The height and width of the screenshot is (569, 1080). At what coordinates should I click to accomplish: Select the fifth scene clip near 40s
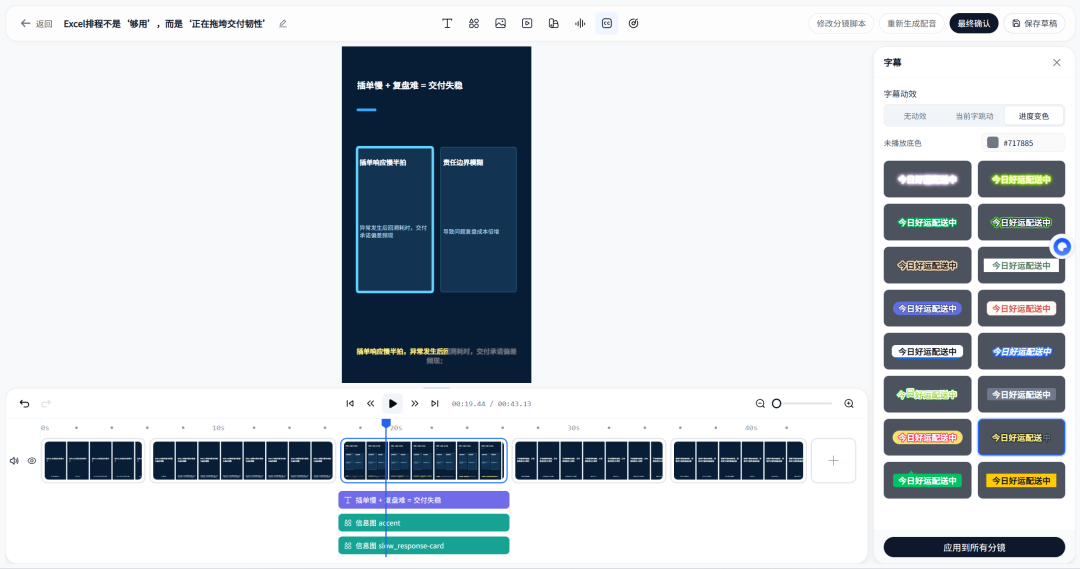coord(738,461)
